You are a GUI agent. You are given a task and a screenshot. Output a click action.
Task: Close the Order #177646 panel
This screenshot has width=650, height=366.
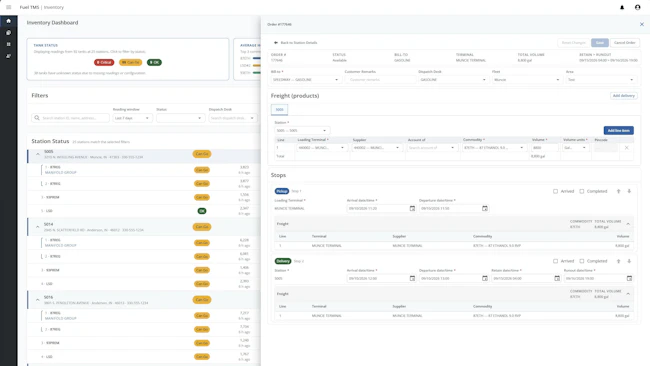[x=642, y=24]
